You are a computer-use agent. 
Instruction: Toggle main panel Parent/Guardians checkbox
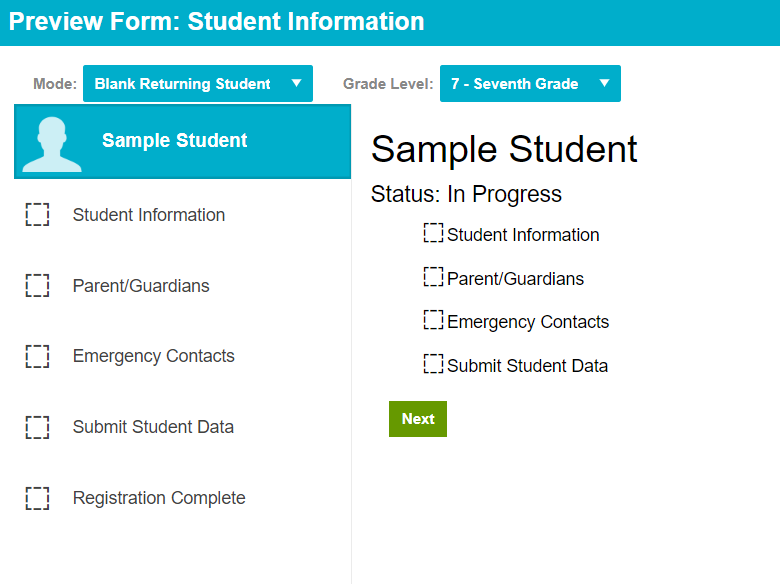433,277
